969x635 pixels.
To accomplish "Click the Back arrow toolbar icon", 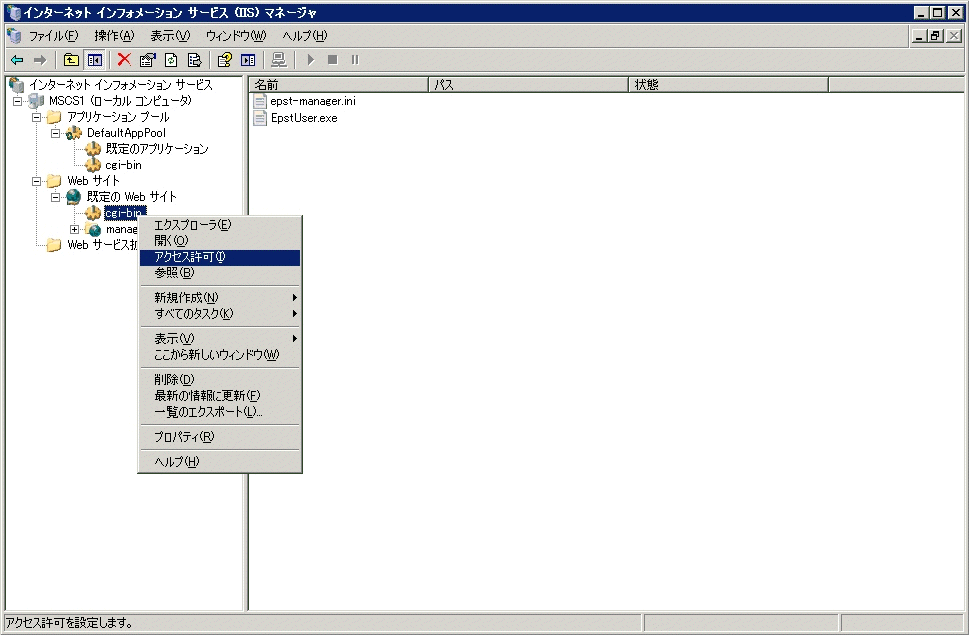I will click(x=17, y=60).
